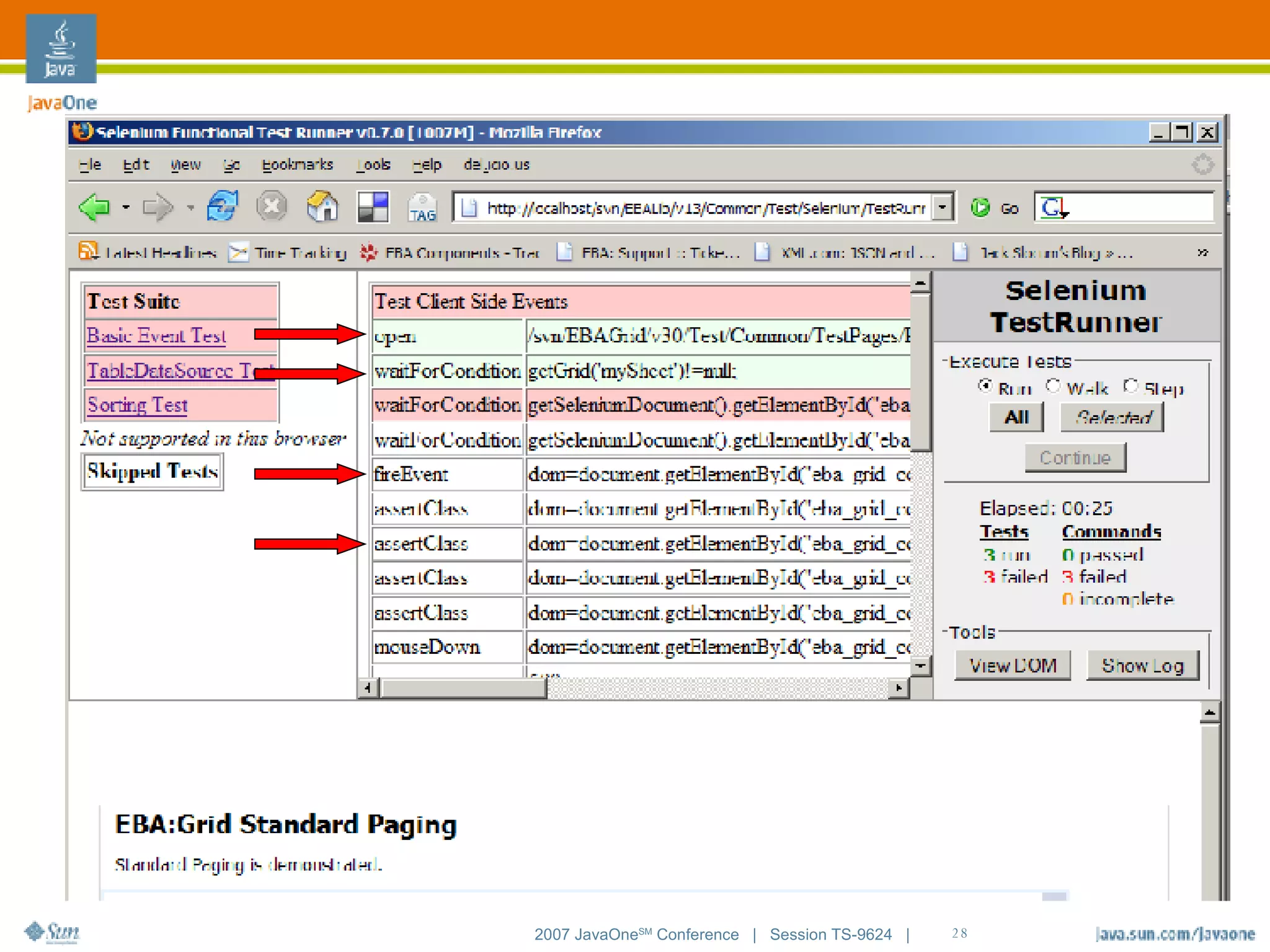Viewport: 1270px width, 952px height.
Task: Click the page icon in the address bar
Action: tap(469, 208)
